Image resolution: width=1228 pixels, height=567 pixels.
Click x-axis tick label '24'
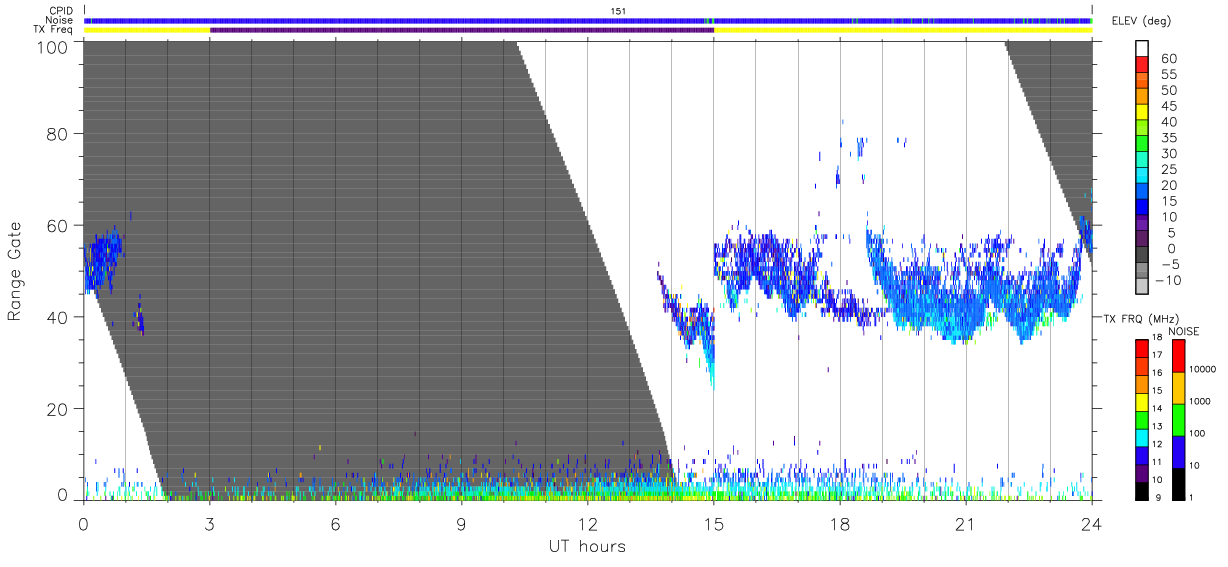1091,523
